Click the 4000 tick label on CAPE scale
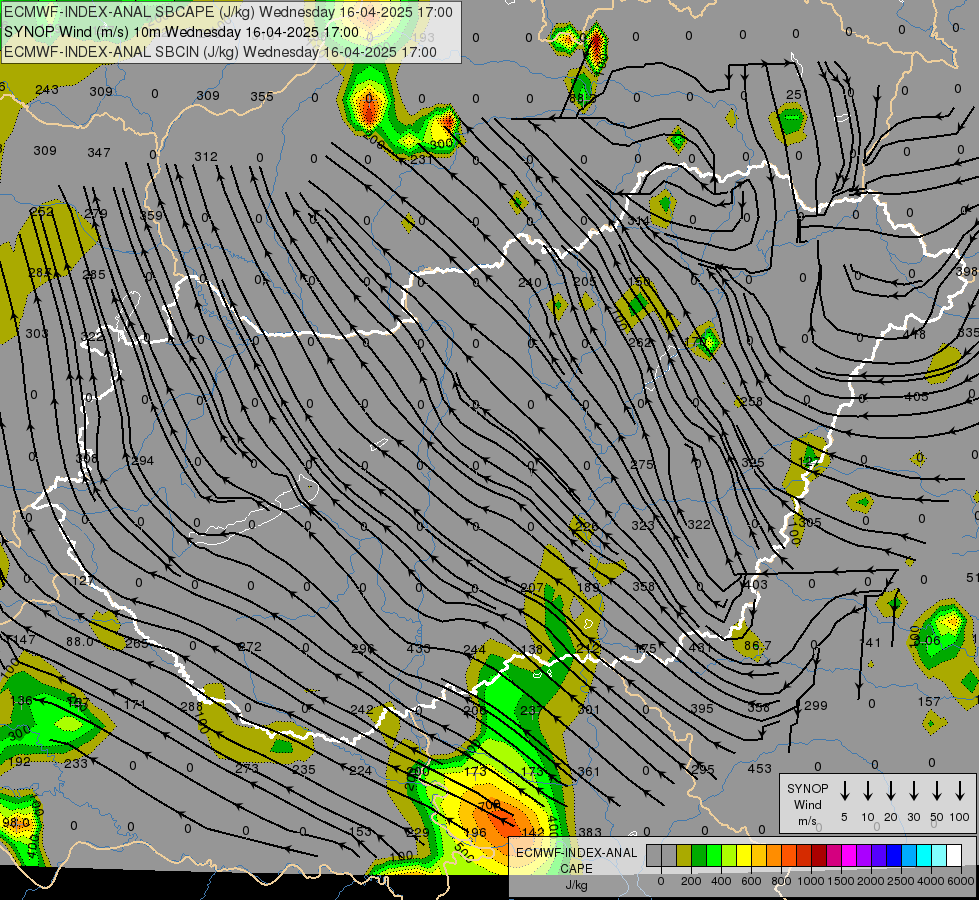The height and width of the screenshot is (900, 979). point(931,881)
